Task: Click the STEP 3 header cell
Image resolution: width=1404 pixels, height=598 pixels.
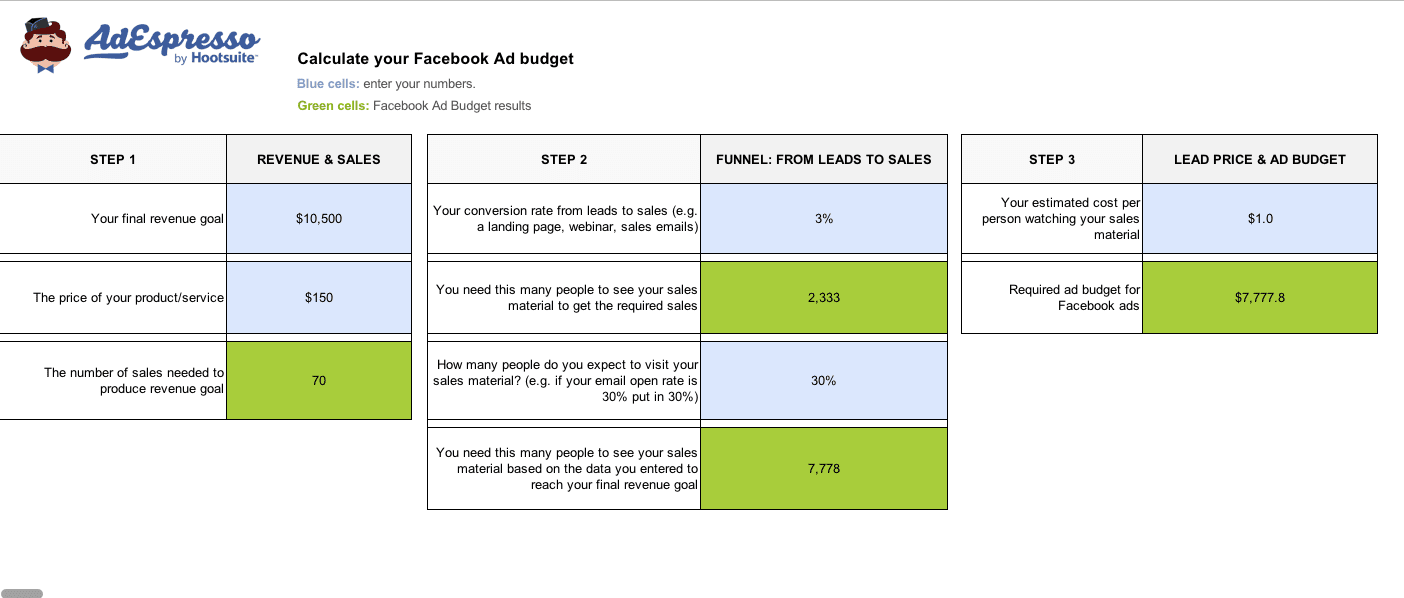Action: coord(1052,159)
